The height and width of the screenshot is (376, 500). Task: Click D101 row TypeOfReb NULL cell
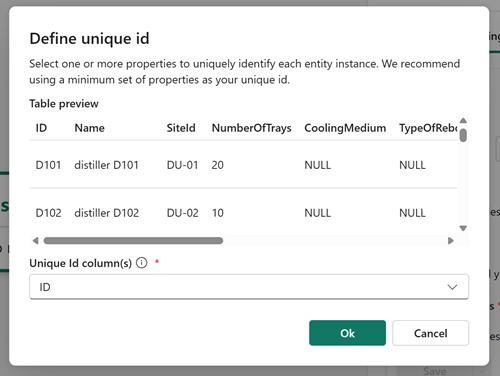(412, 165)
